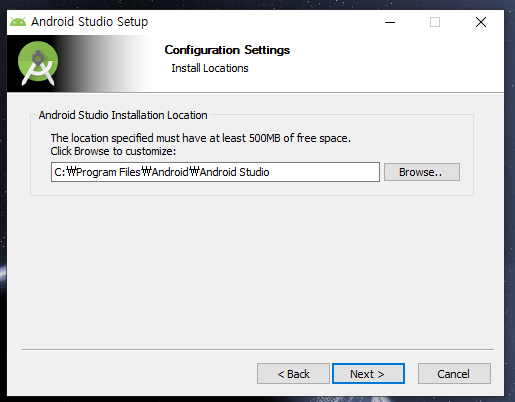Abort setup using the Cancel button
Viewport: 515px width, 402px height.
[x=454, y=374]
